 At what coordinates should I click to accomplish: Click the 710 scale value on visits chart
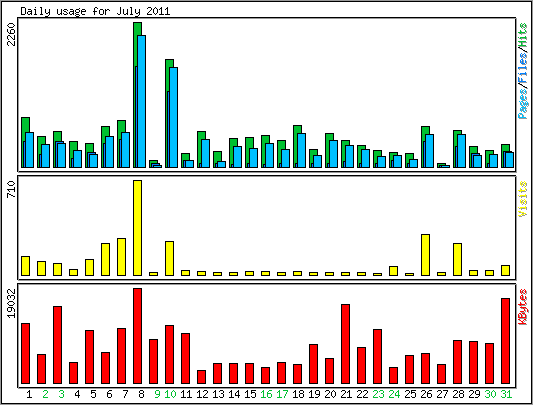pyautogui.click(x=12, y=189)
